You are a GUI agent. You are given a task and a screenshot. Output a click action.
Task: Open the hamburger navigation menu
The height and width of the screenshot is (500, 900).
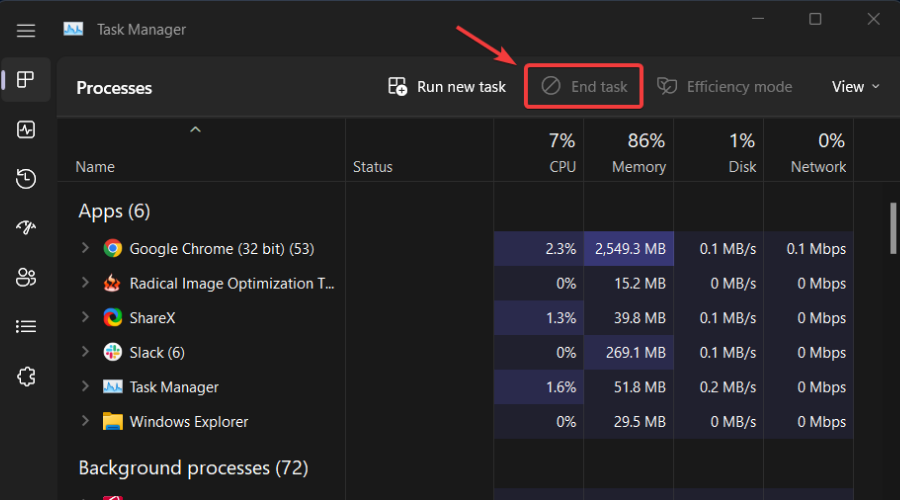[26, 30]
